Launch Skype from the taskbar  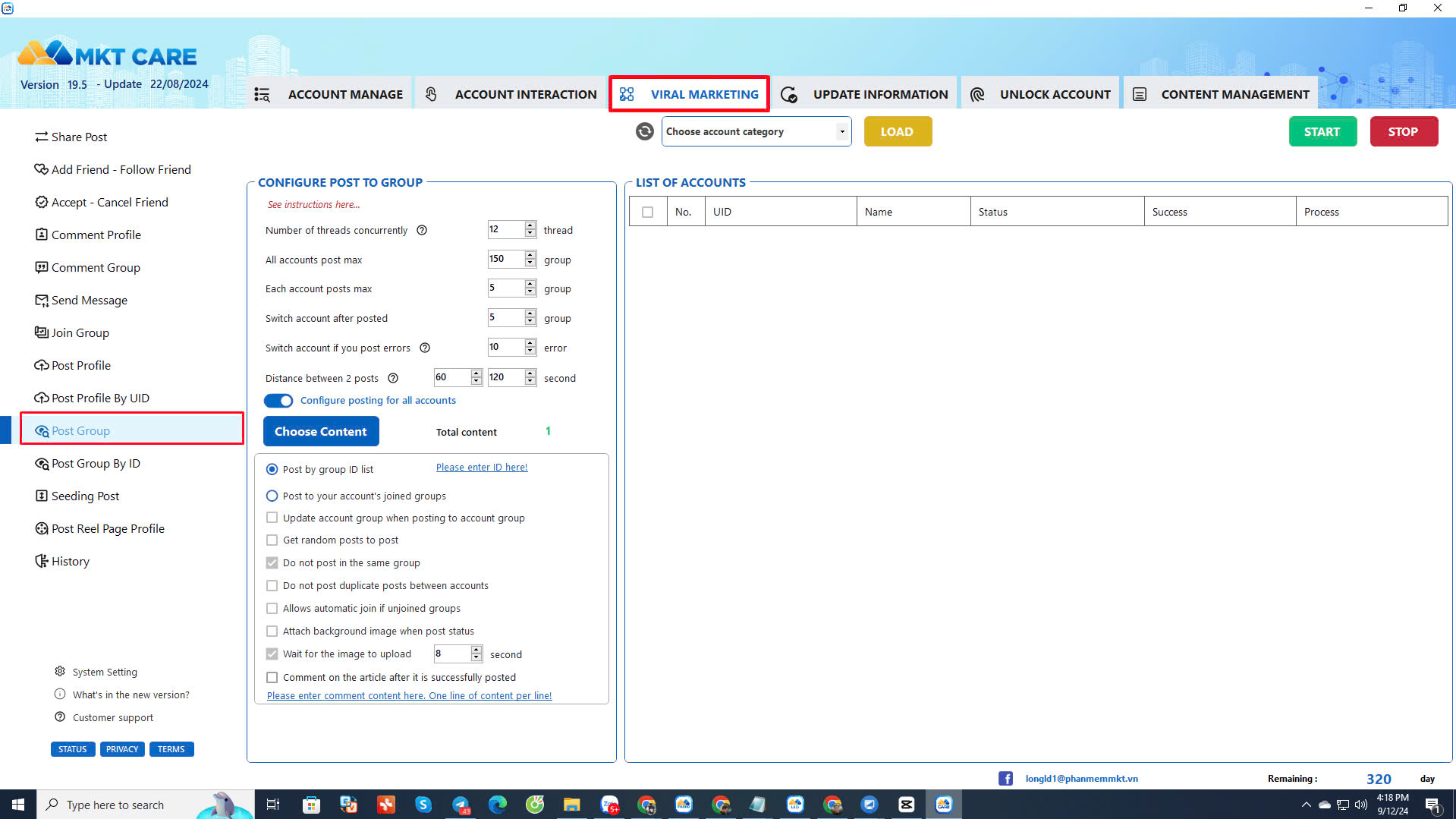(x=423, y=804)
